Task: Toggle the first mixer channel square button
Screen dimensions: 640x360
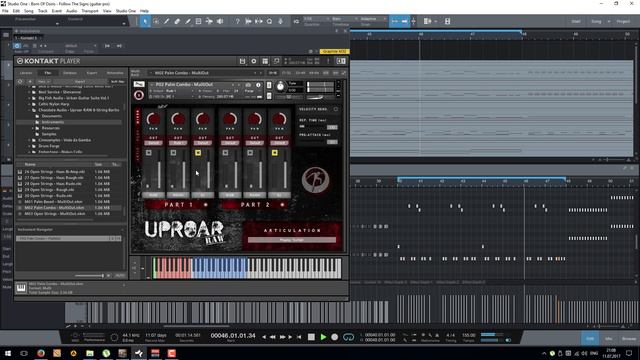Action: pos(149,153)
